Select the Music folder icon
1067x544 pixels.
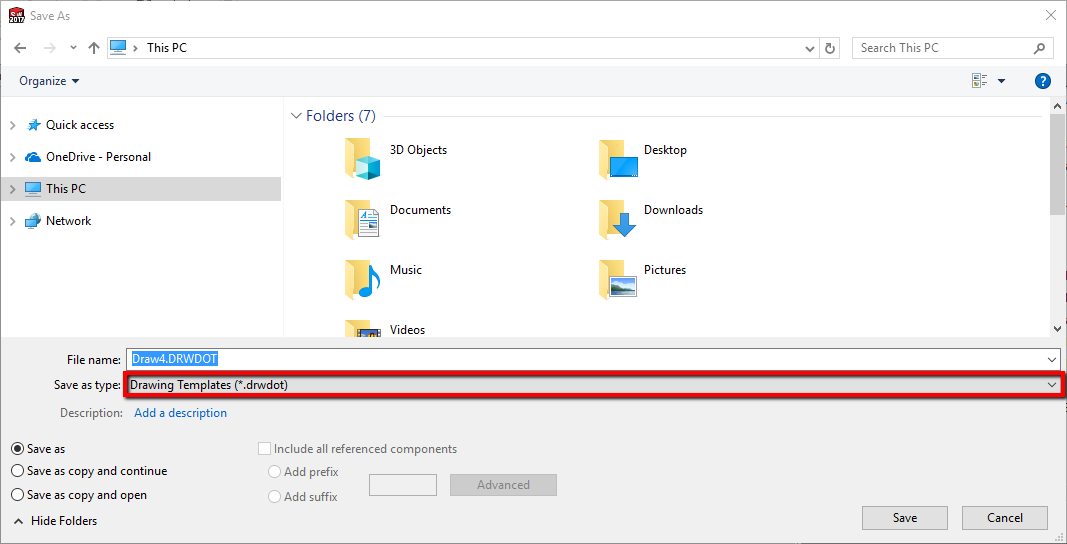pos(362,278)
